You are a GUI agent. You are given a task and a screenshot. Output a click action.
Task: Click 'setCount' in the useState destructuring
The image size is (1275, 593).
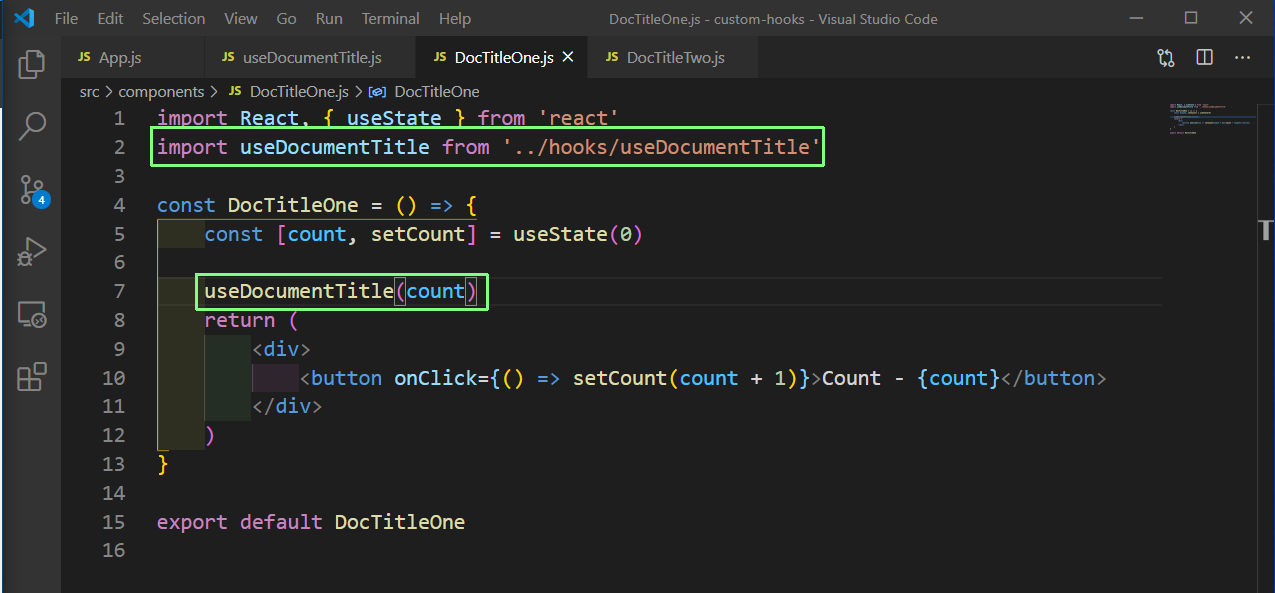(418, 234)
